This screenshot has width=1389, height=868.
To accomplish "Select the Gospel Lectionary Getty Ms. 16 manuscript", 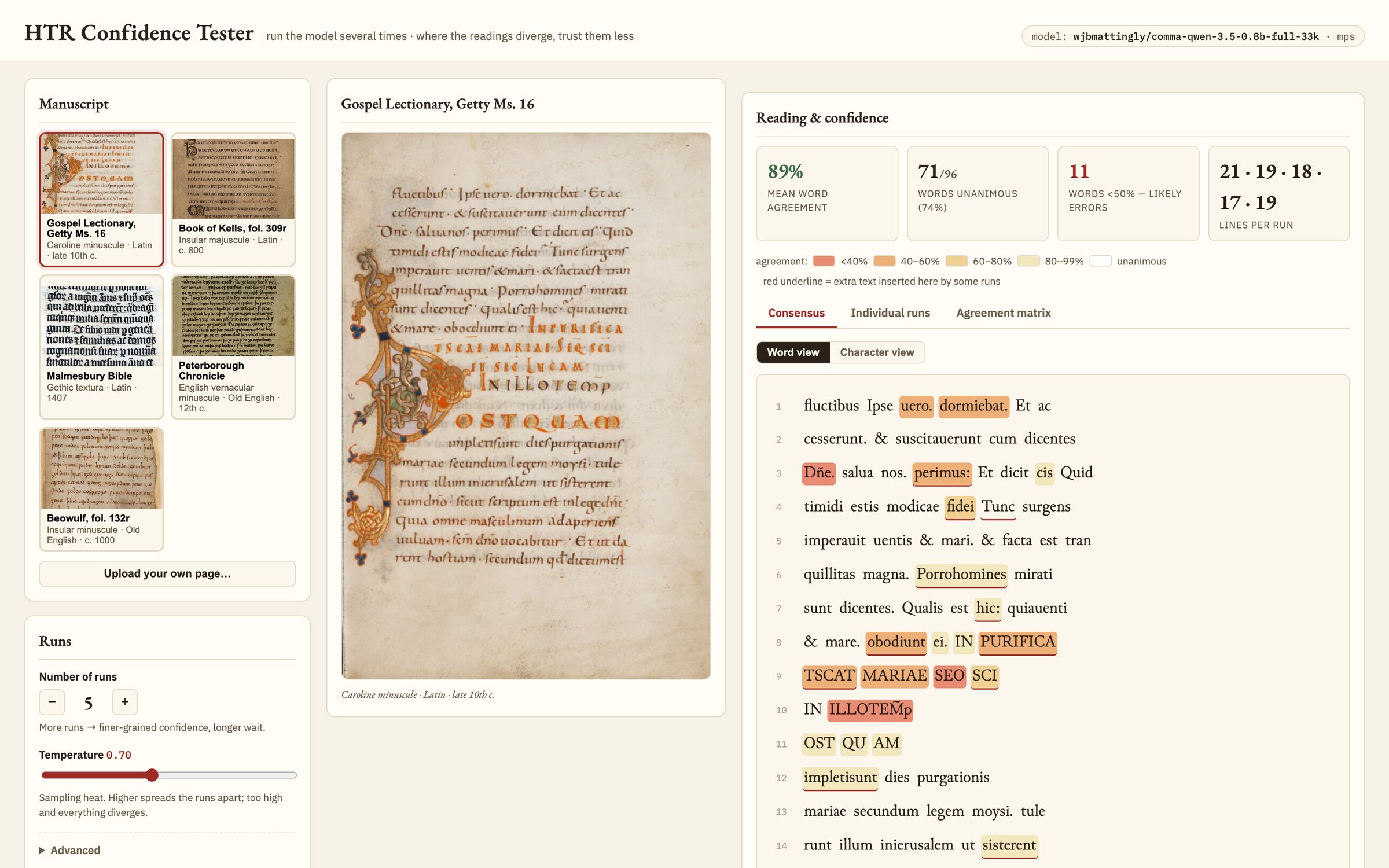I will coord(101,200).
